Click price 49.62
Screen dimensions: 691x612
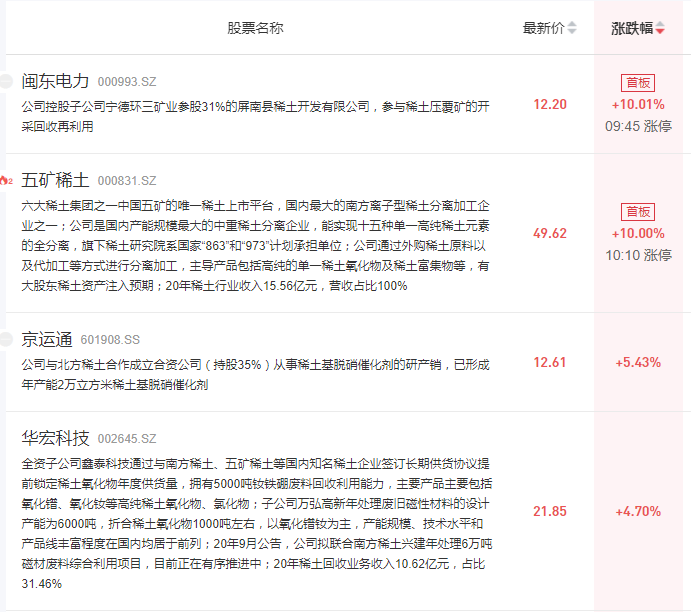(x=550, y=233)
